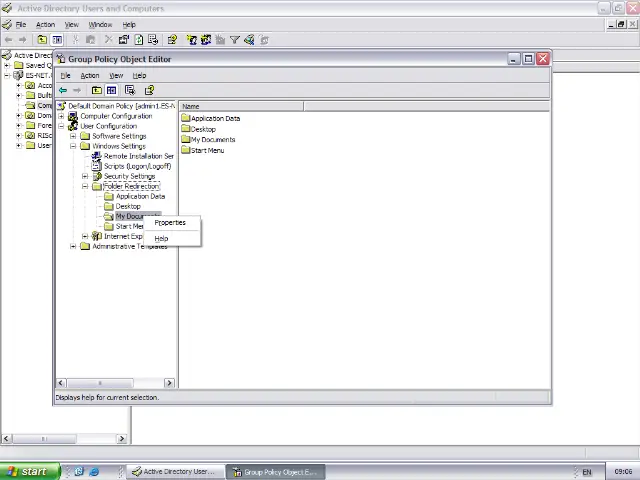Viewport: 640px width, 480px height.
Task: Click Find objects icon in Active Directory toolbar
Action: 249,40
